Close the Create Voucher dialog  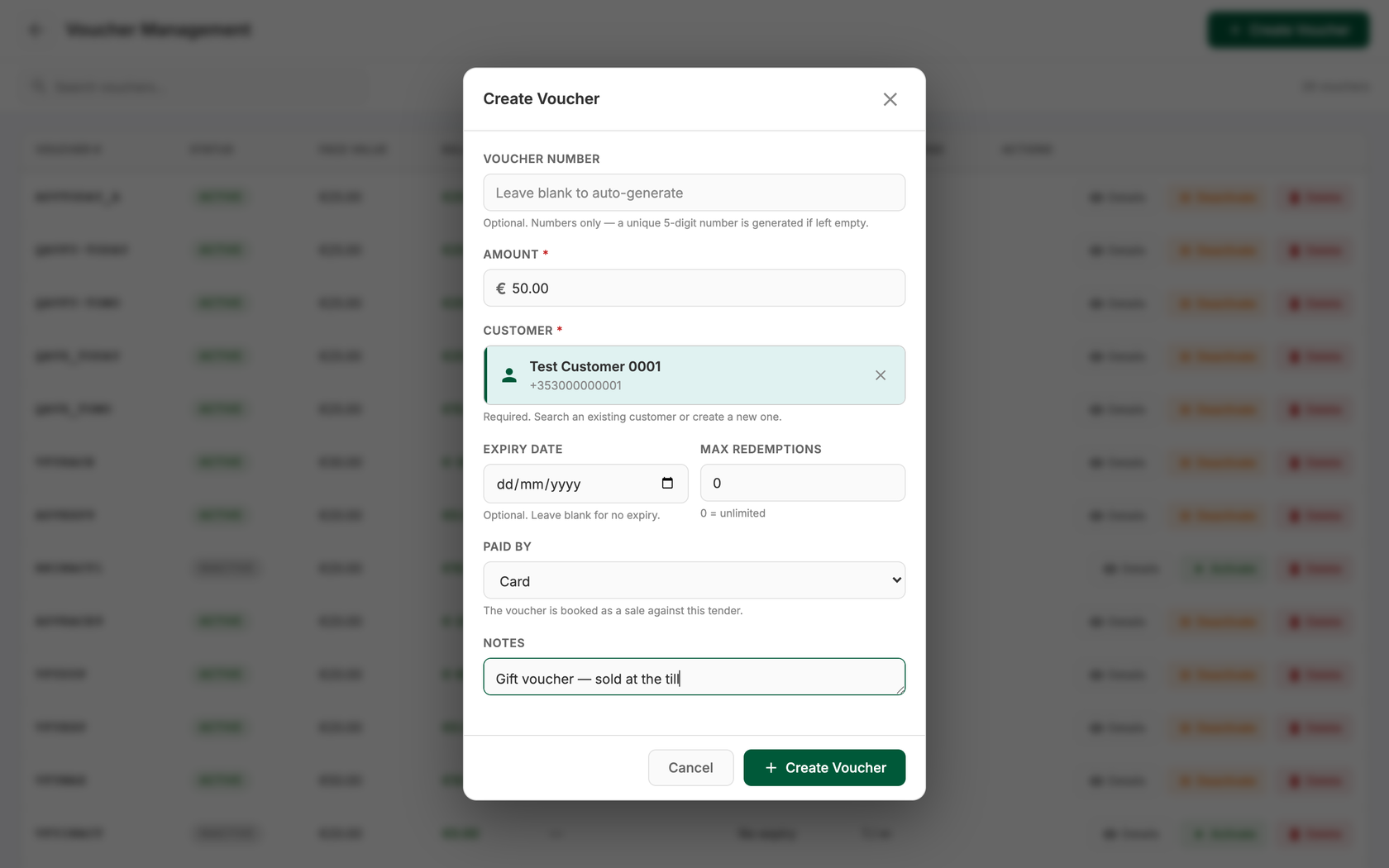[x=890, y=99]
